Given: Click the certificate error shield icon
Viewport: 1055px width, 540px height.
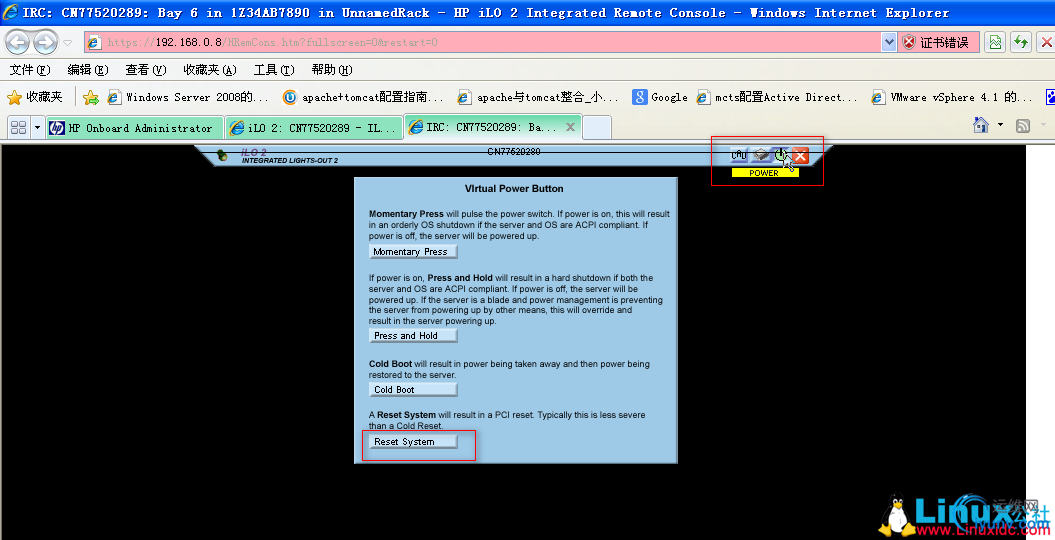Looking at the screenshot, I should (909, 42).
